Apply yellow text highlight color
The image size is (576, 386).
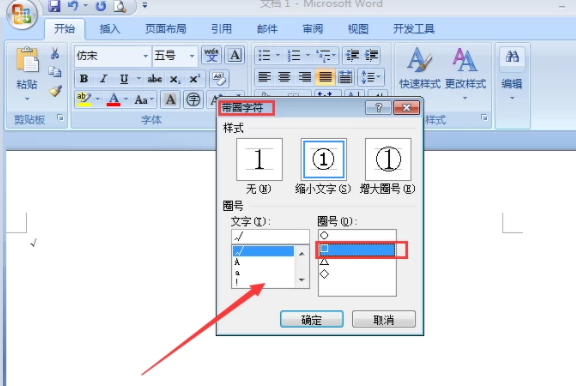[x=84, y=99]
